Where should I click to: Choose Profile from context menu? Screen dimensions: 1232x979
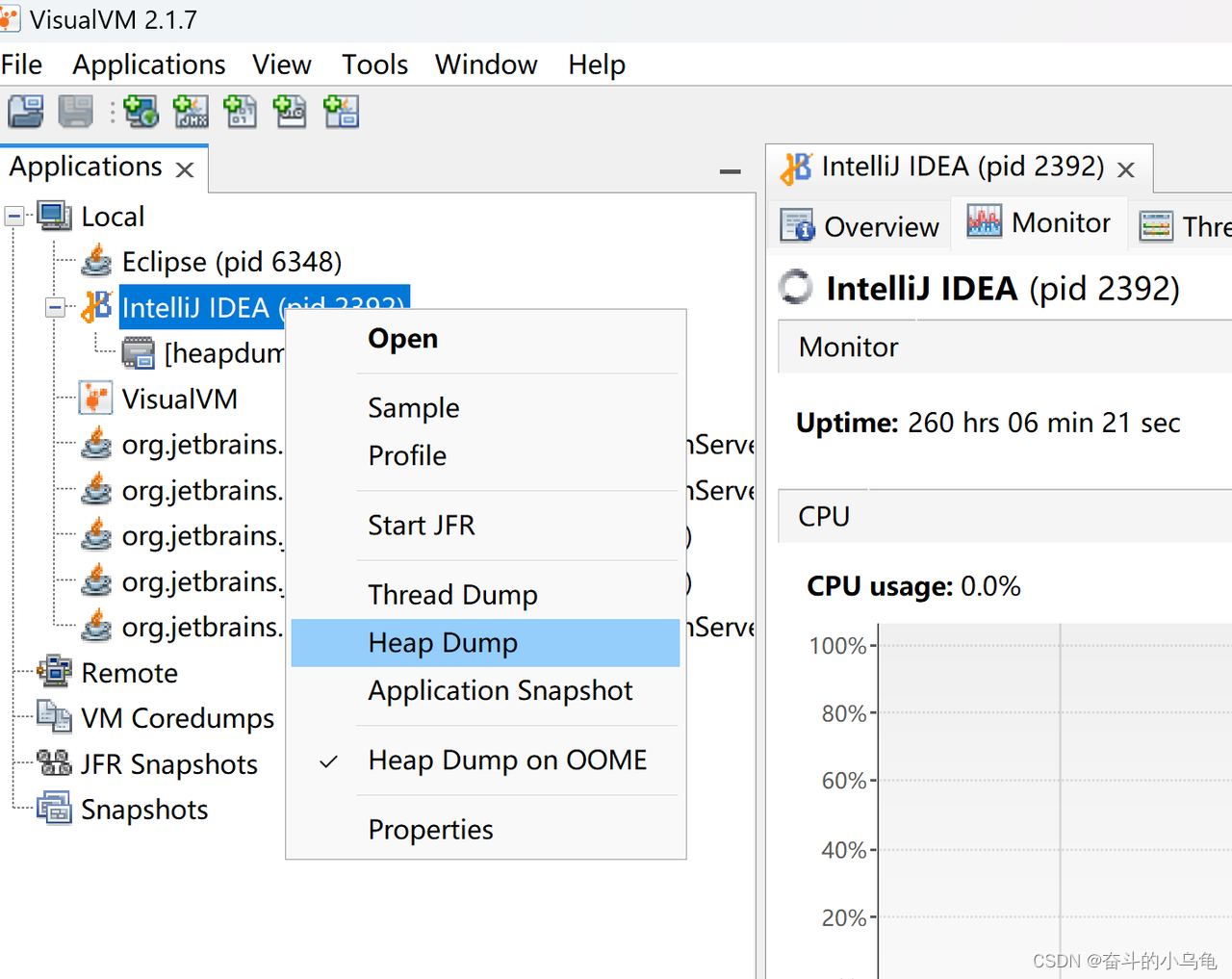point(485,455)
